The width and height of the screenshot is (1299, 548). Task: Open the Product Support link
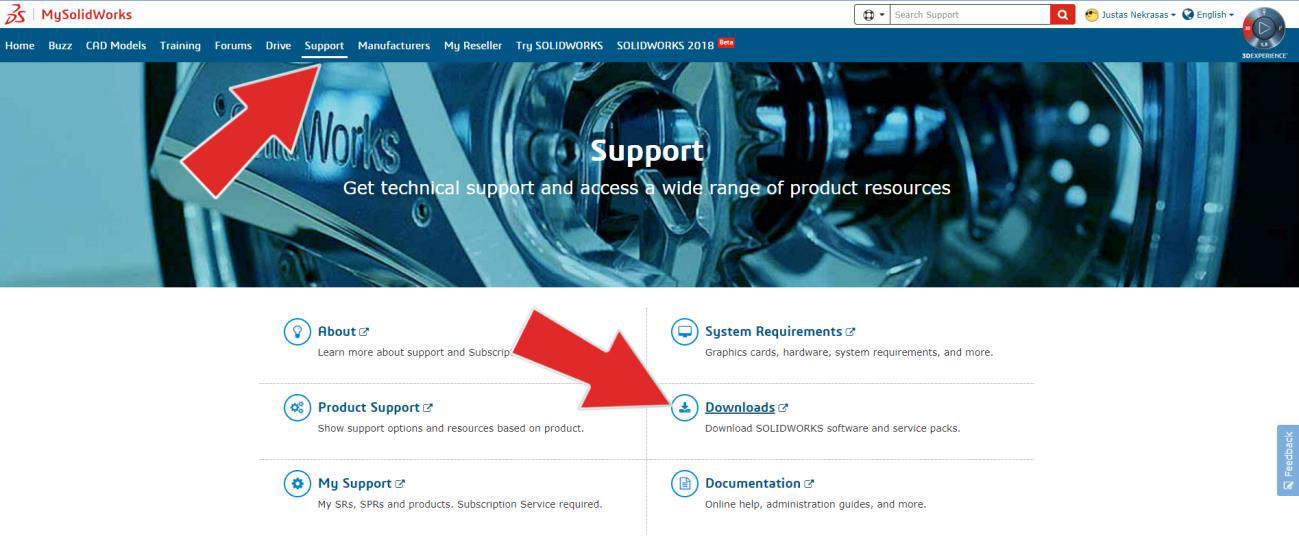tap(369, 408)
